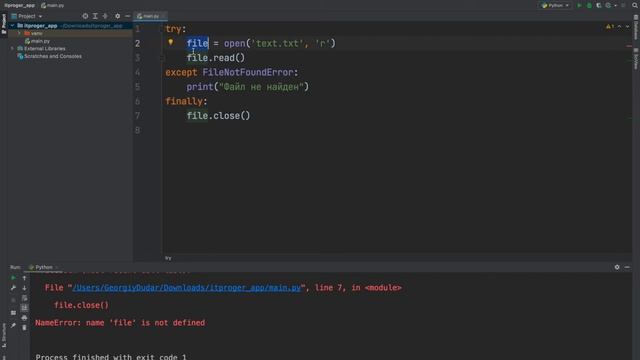Click the yellow intention lightbulb on line 2
Screen dimensions: 640x360
171,42
